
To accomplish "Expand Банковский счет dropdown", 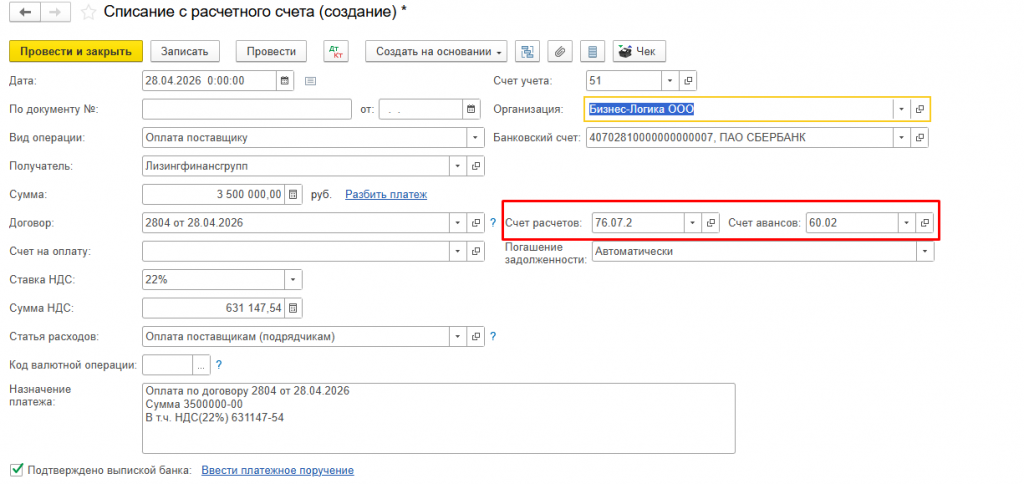I will (903, 138).
